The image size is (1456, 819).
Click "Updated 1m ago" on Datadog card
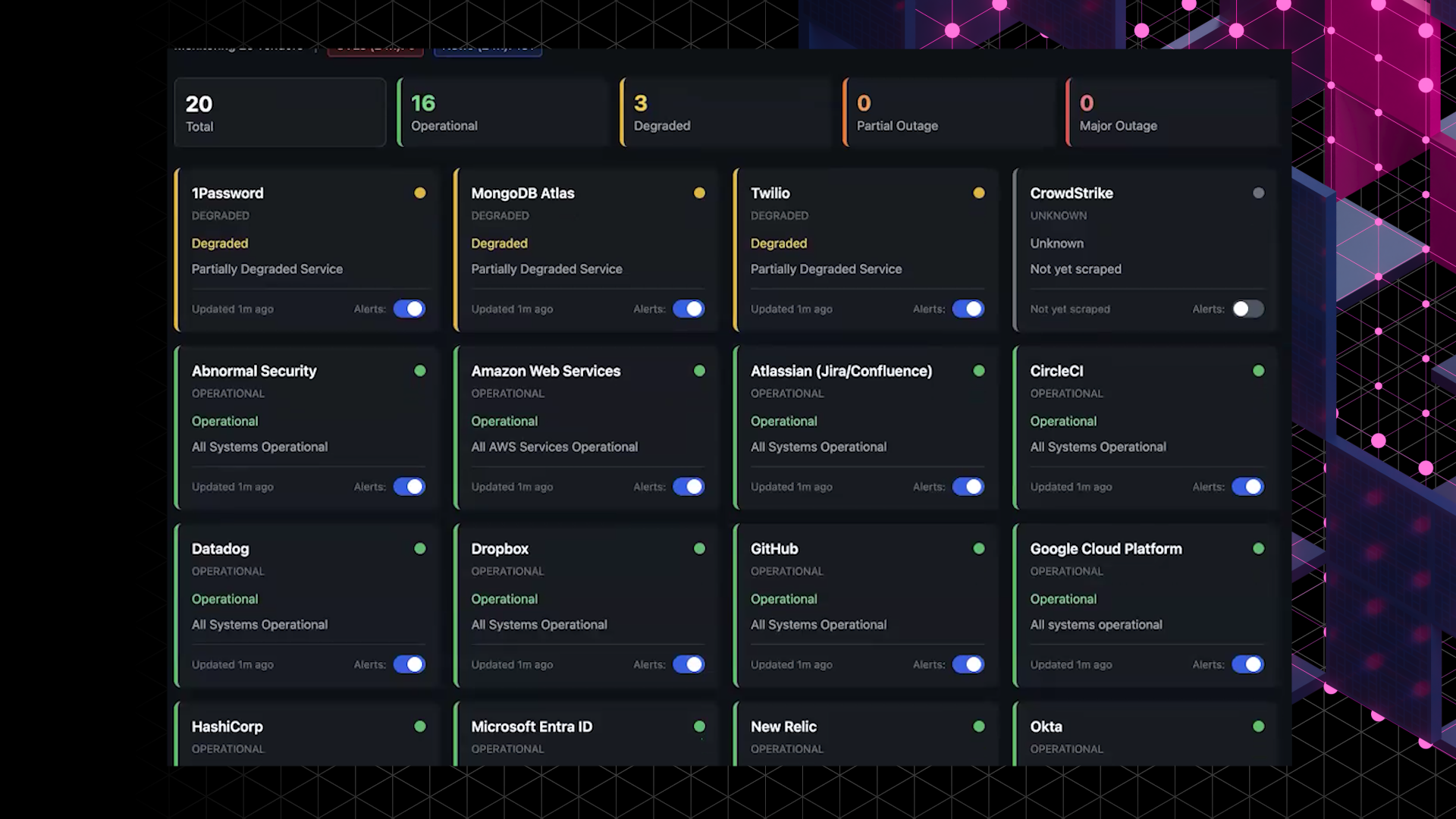(232, 665)
